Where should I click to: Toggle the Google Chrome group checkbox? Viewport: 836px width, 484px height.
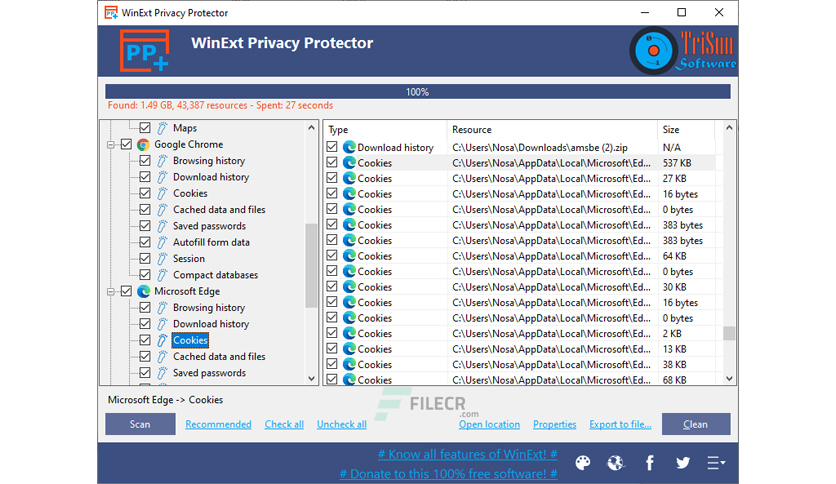pos(126,144)
